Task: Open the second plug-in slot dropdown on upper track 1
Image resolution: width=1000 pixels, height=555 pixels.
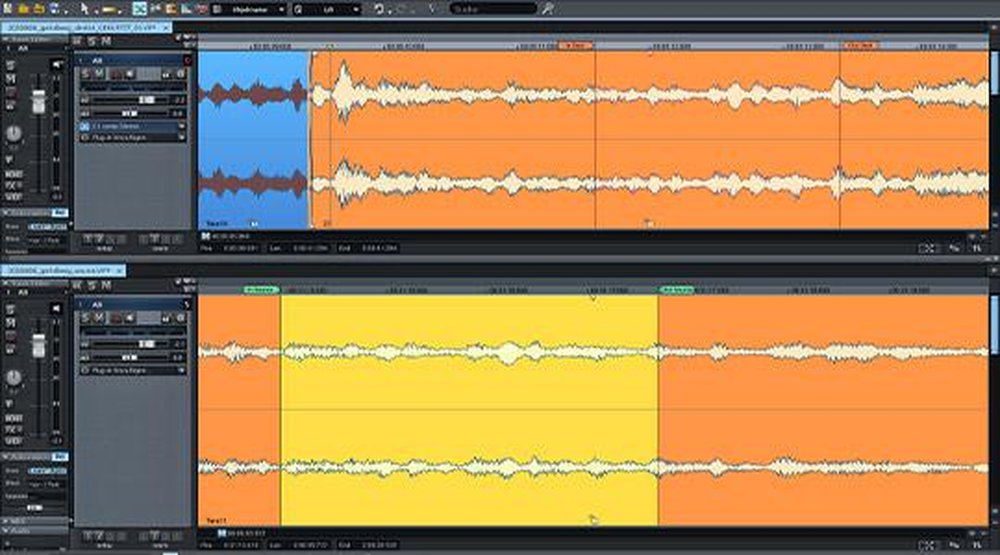Action: pyautogui.click(x=182, y=137)
